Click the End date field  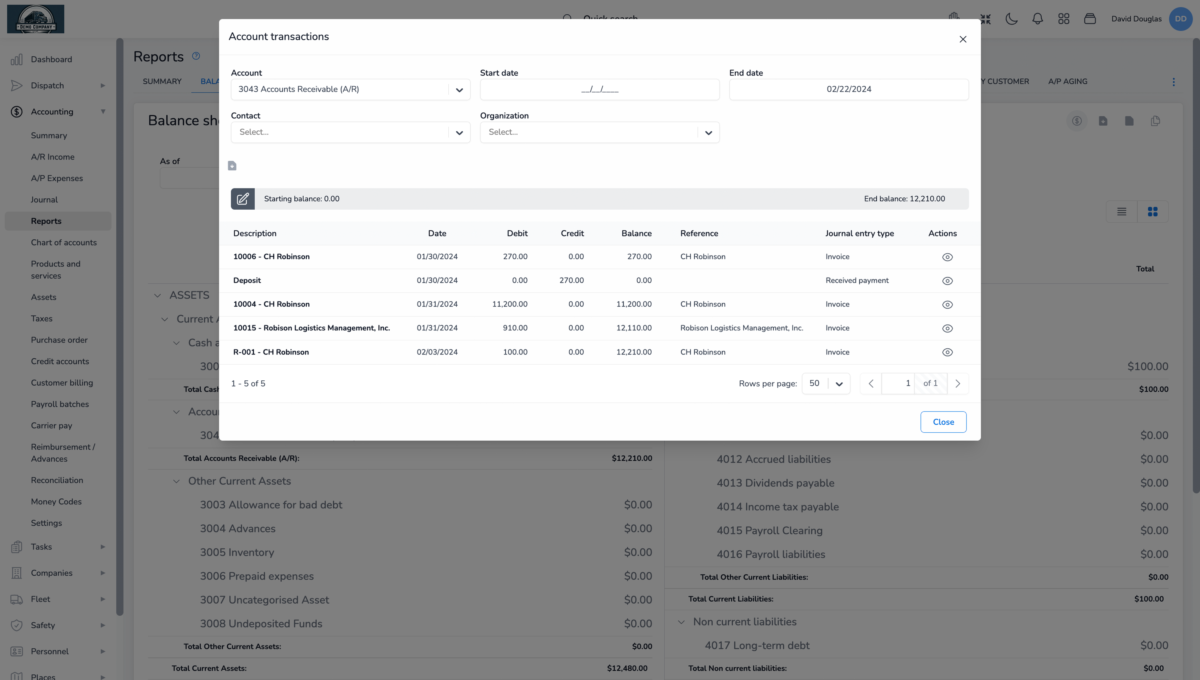coord(848,90)
